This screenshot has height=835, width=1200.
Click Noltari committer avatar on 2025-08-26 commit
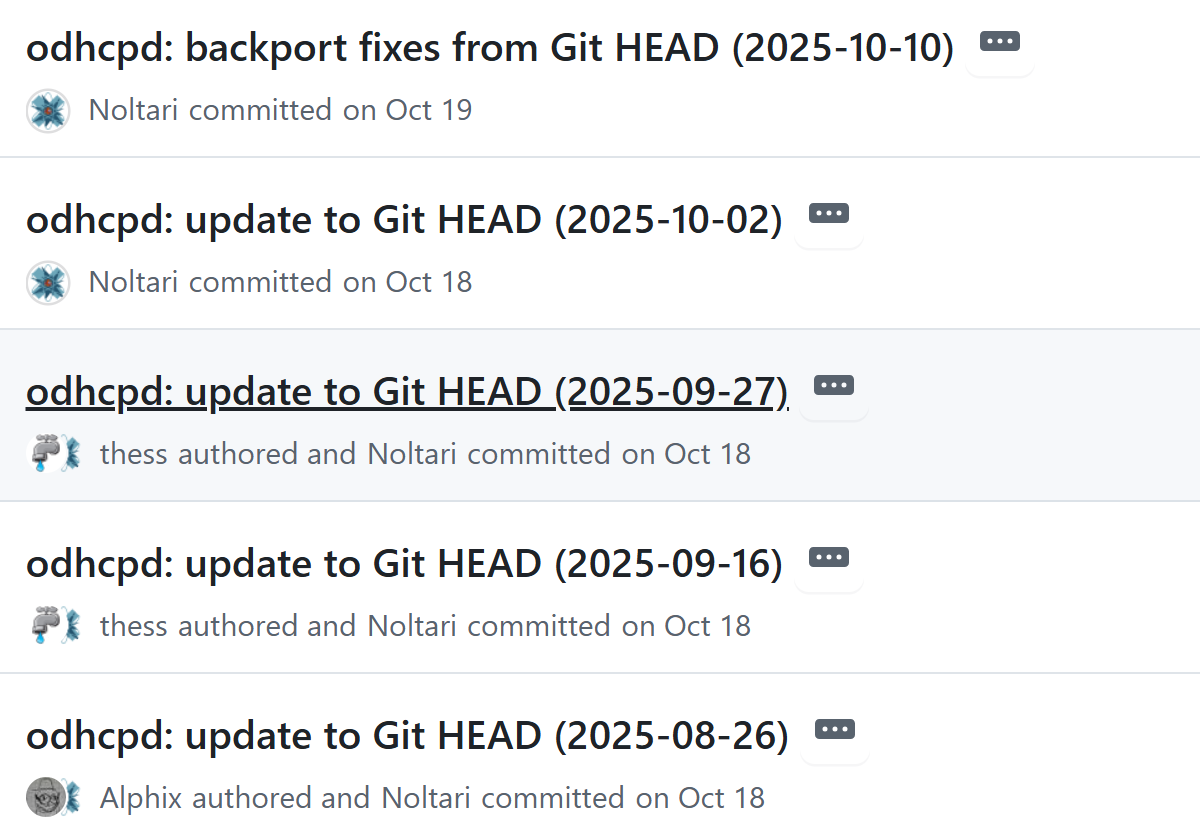(x=72, y=798)
